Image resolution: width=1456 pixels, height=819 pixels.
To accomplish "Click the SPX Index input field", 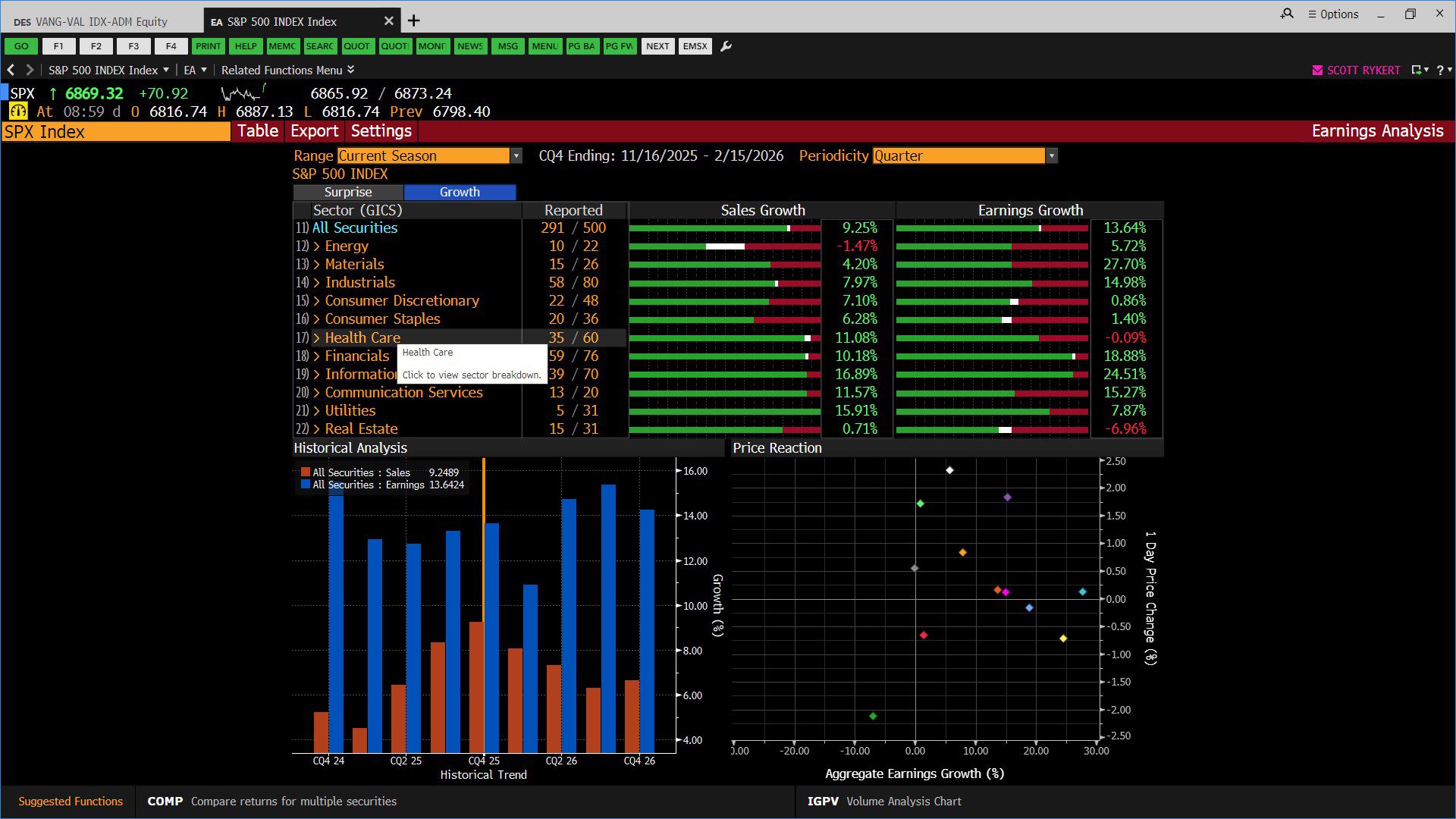I will 116,131.
